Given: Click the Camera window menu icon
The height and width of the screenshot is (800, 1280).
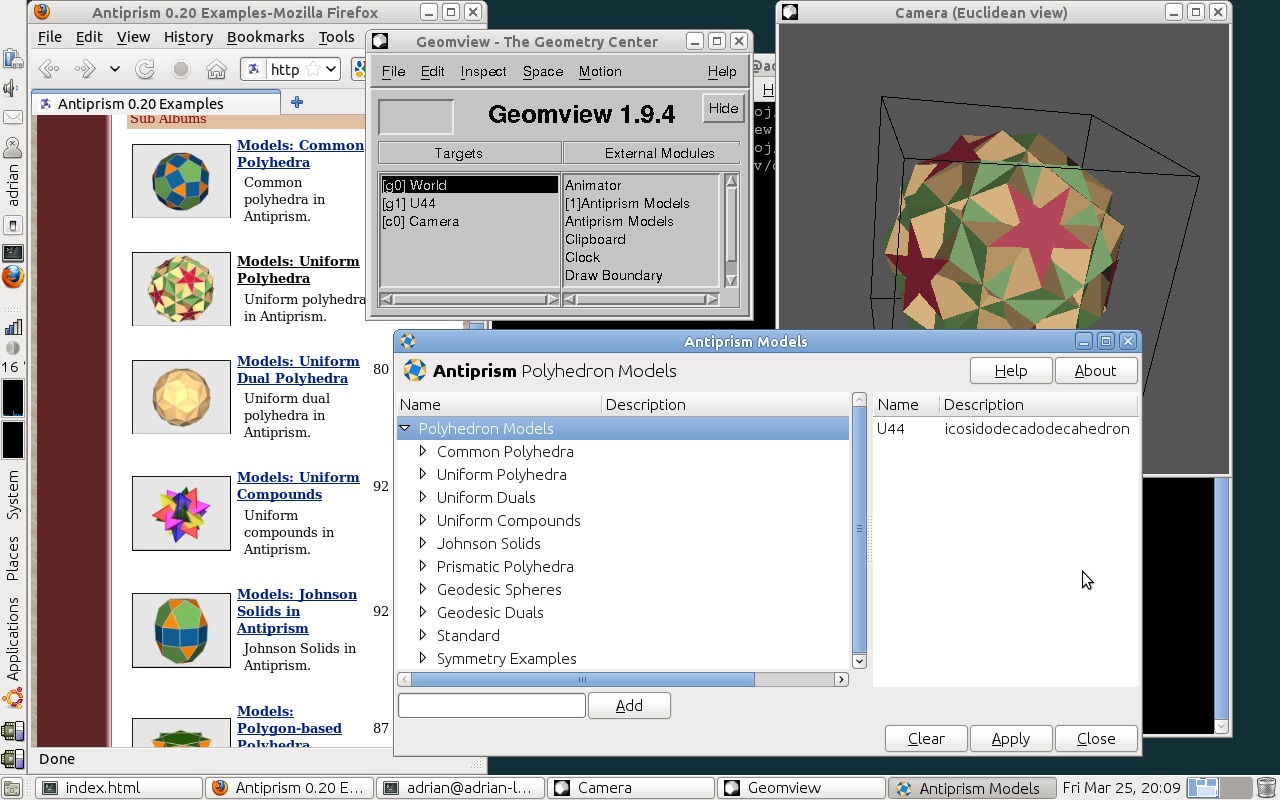Looking at the screenshot, I should pyautogui.click(x=790, y=12).
